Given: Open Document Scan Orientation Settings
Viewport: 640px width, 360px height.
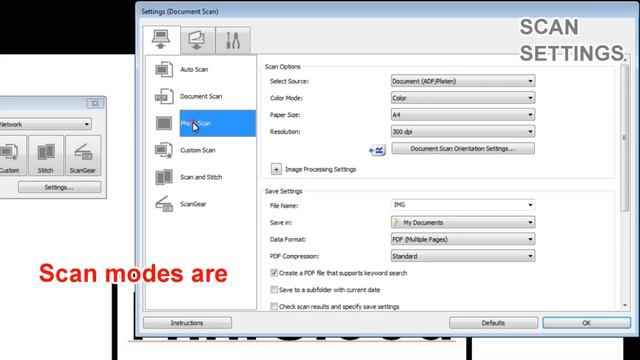Looking at the screenshot, I should (463, 149).
